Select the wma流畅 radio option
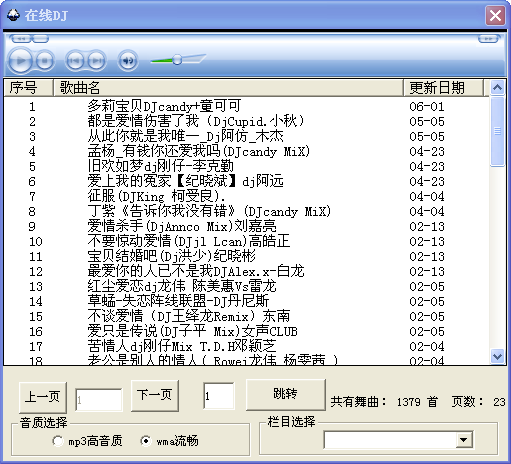 145,441
